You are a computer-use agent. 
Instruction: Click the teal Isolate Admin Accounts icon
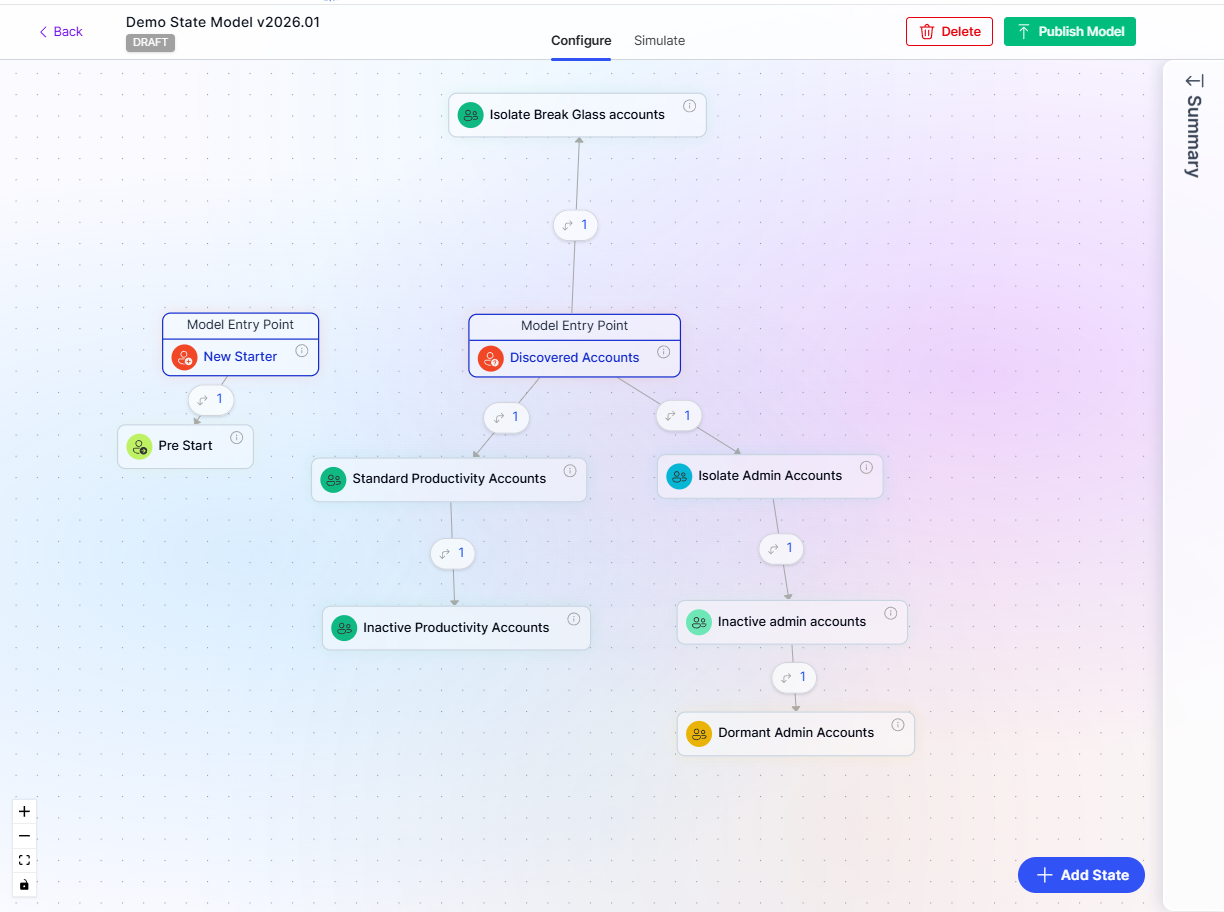(x=679, y=476)
